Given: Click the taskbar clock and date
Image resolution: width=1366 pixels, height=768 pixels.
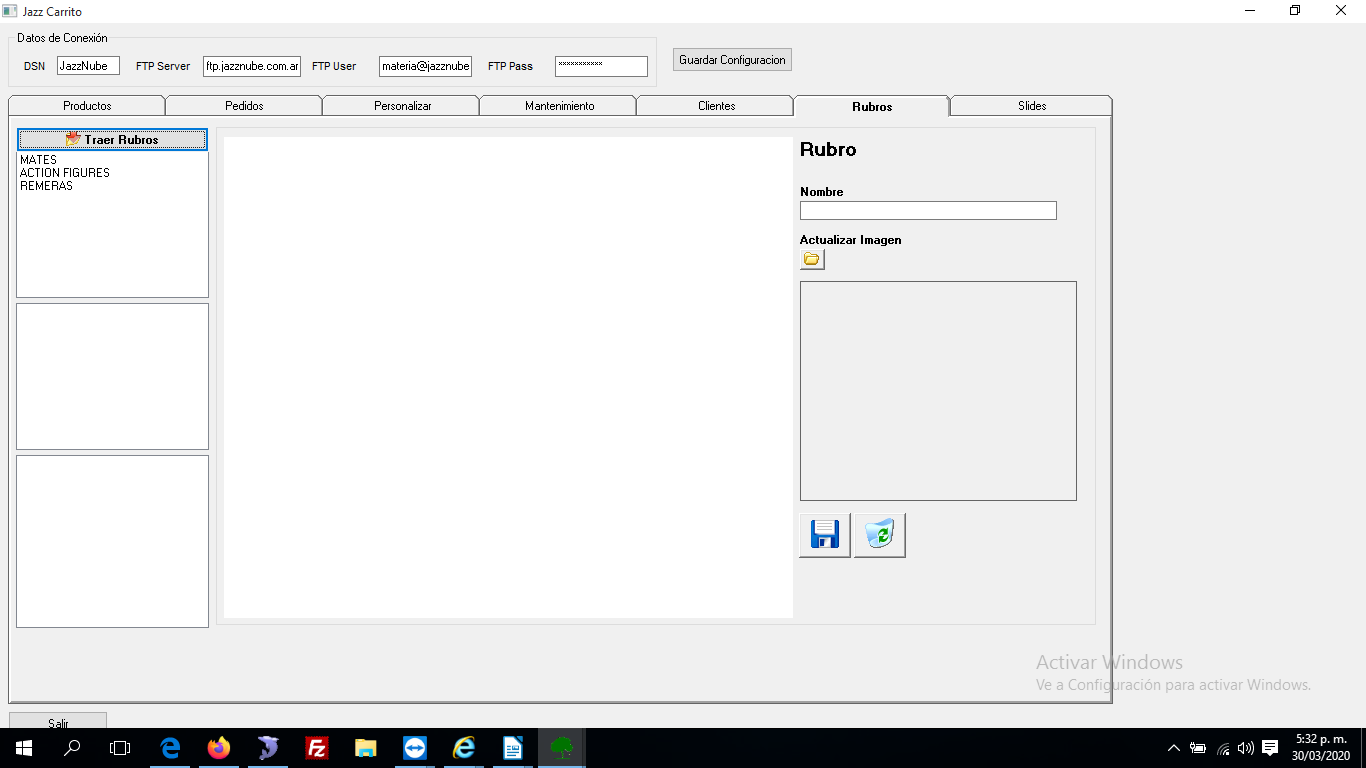Looking at the screenshot, I should 1320,748.
